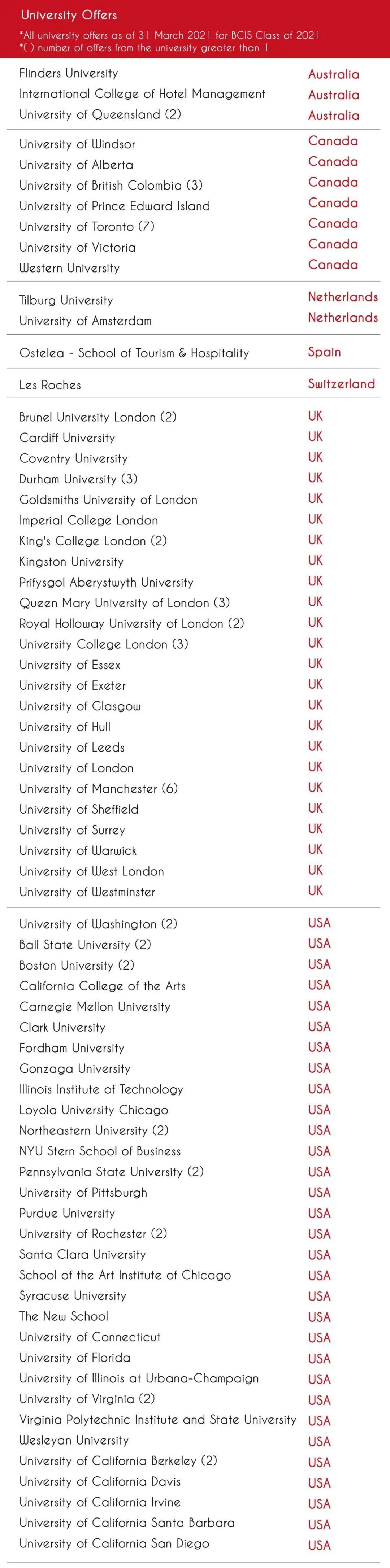The image size is (390, 1568).
Task: Select Tilburg University in the list
Action: coord(66,300)
